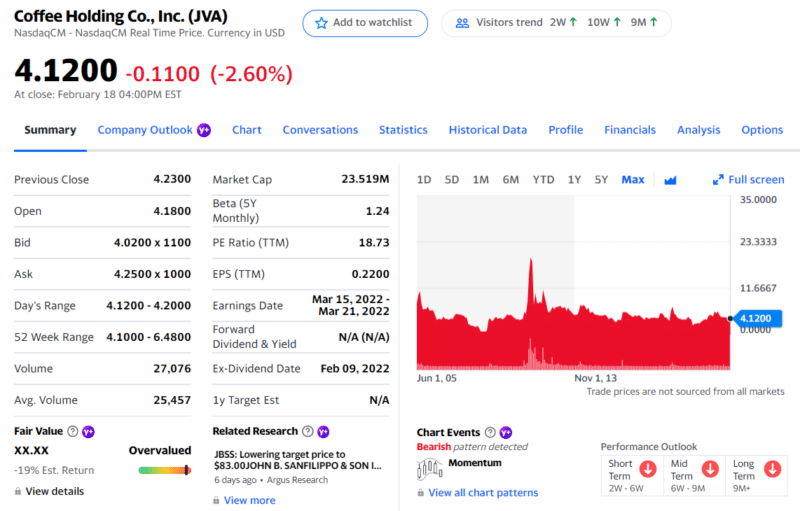Open the JBSS lowering target price article

pyautogui.click(x=297, y=460)
